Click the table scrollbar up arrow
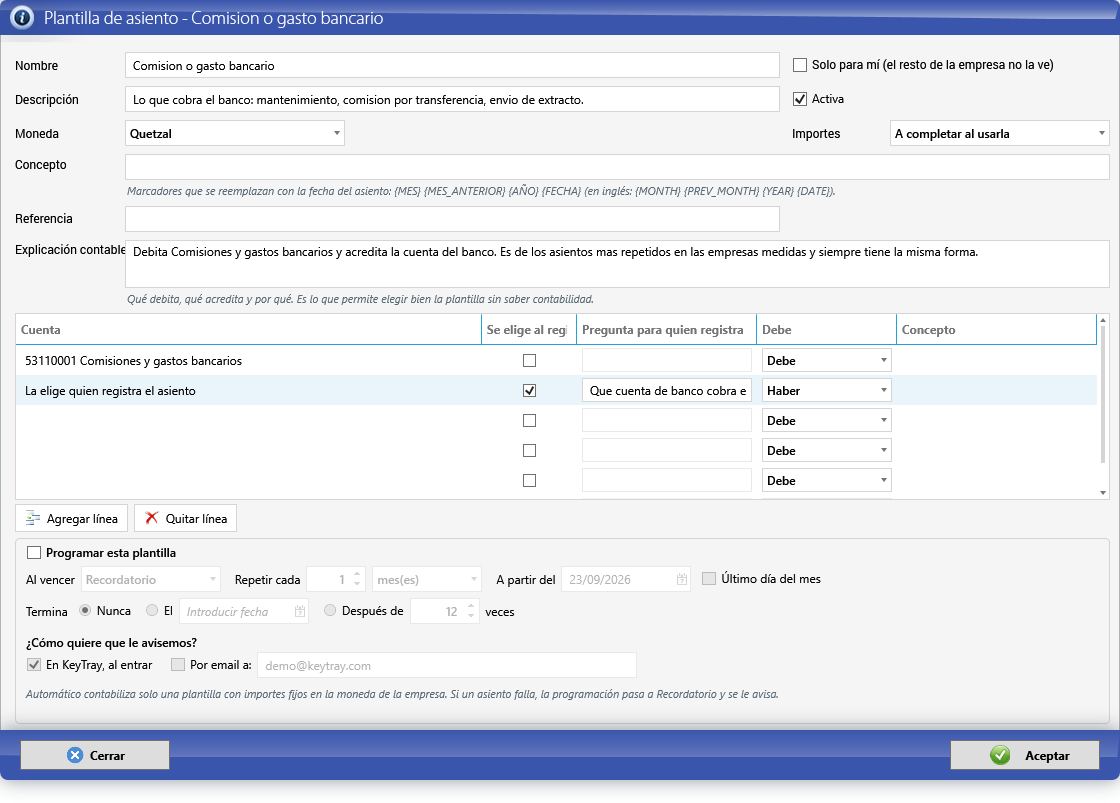1120x803 pixels. [x=1103, y=320]
